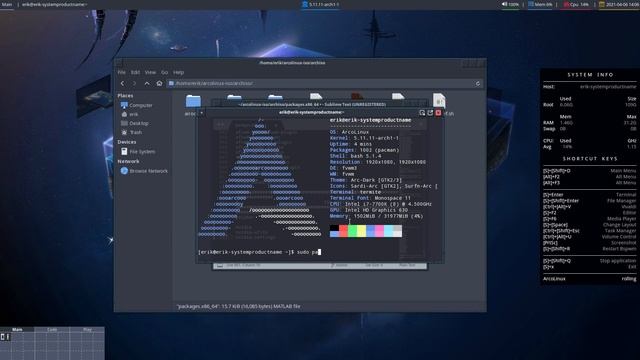Image resolution: width=640 pixels, height=360 pixels.
Task: Click the ArcoLinux label in system info panel
Action: pos(554,279)
